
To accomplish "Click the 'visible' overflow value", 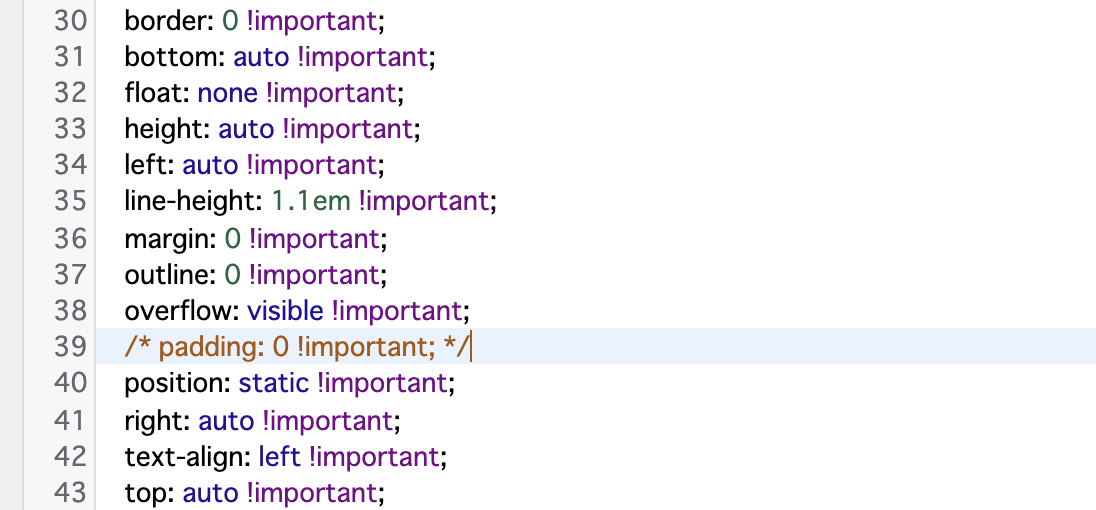I will point(285,310).
